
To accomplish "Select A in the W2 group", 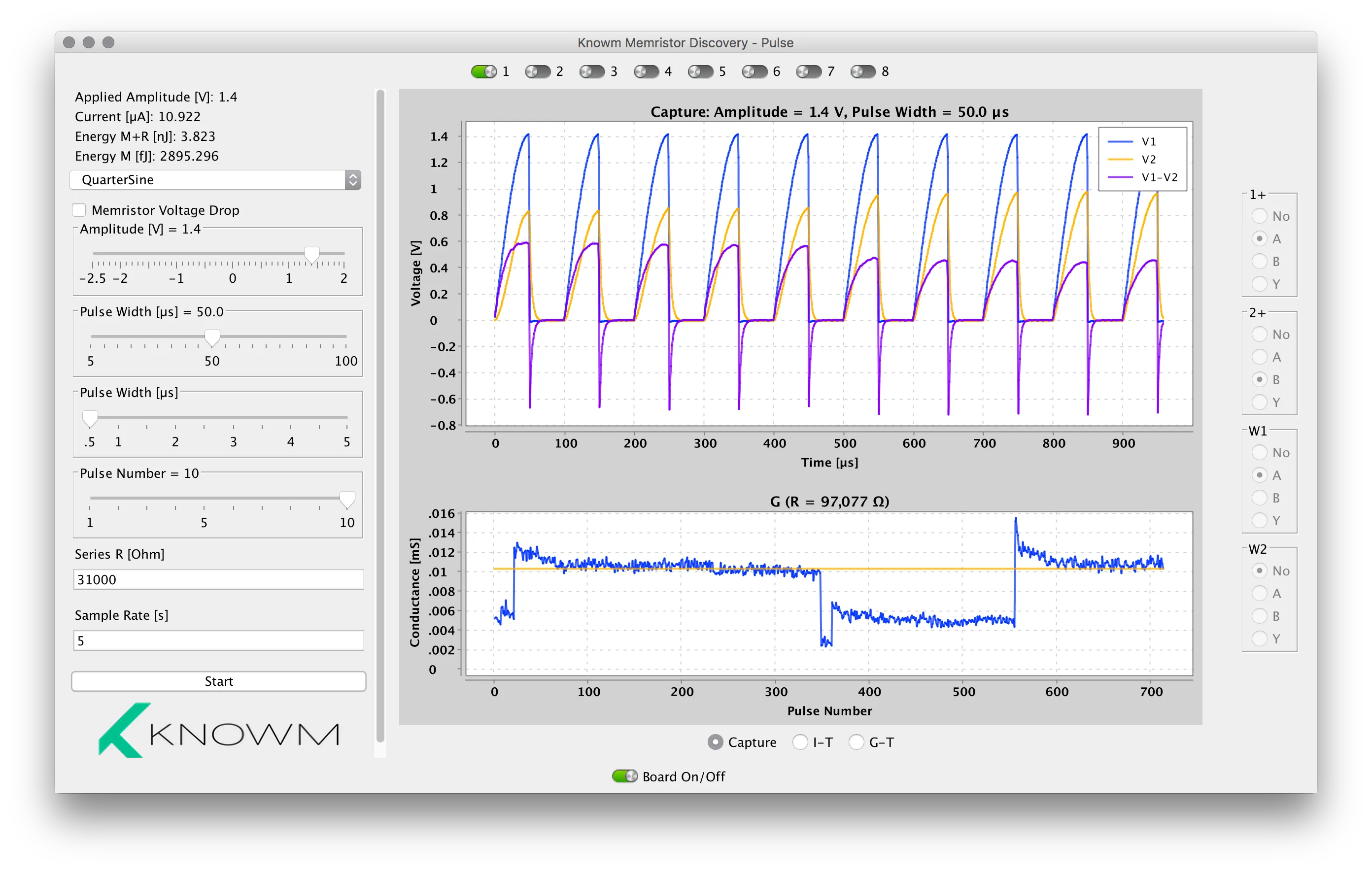I will tap(1259, 594).
